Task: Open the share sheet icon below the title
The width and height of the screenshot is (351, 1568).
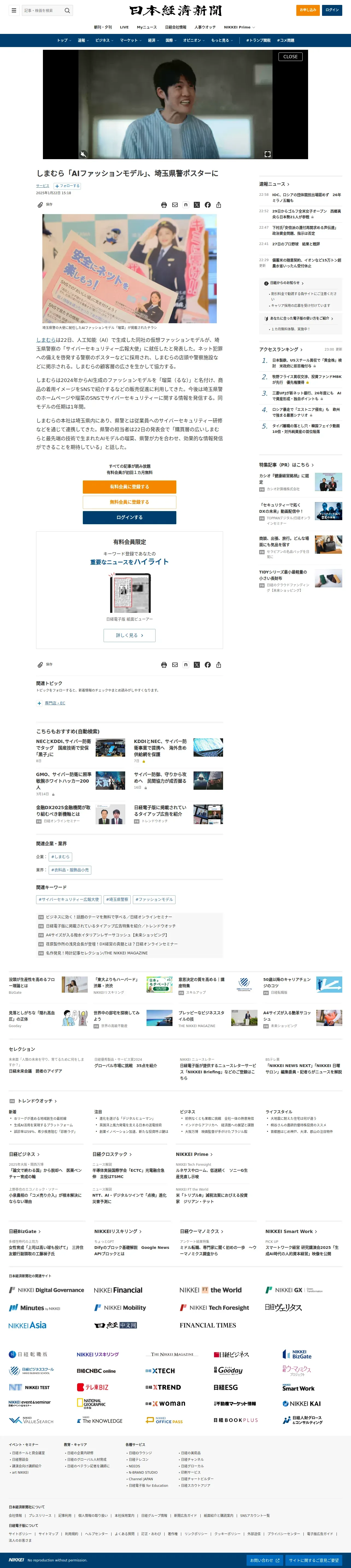Action: click(218, 205)
